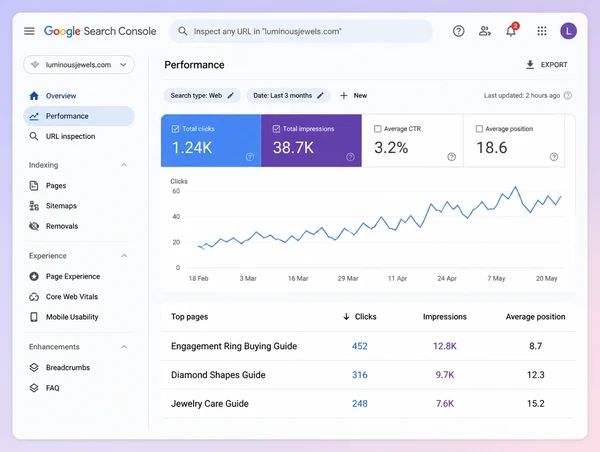Open the account avatar L
The image size is (600, 452).
point(568,31)
